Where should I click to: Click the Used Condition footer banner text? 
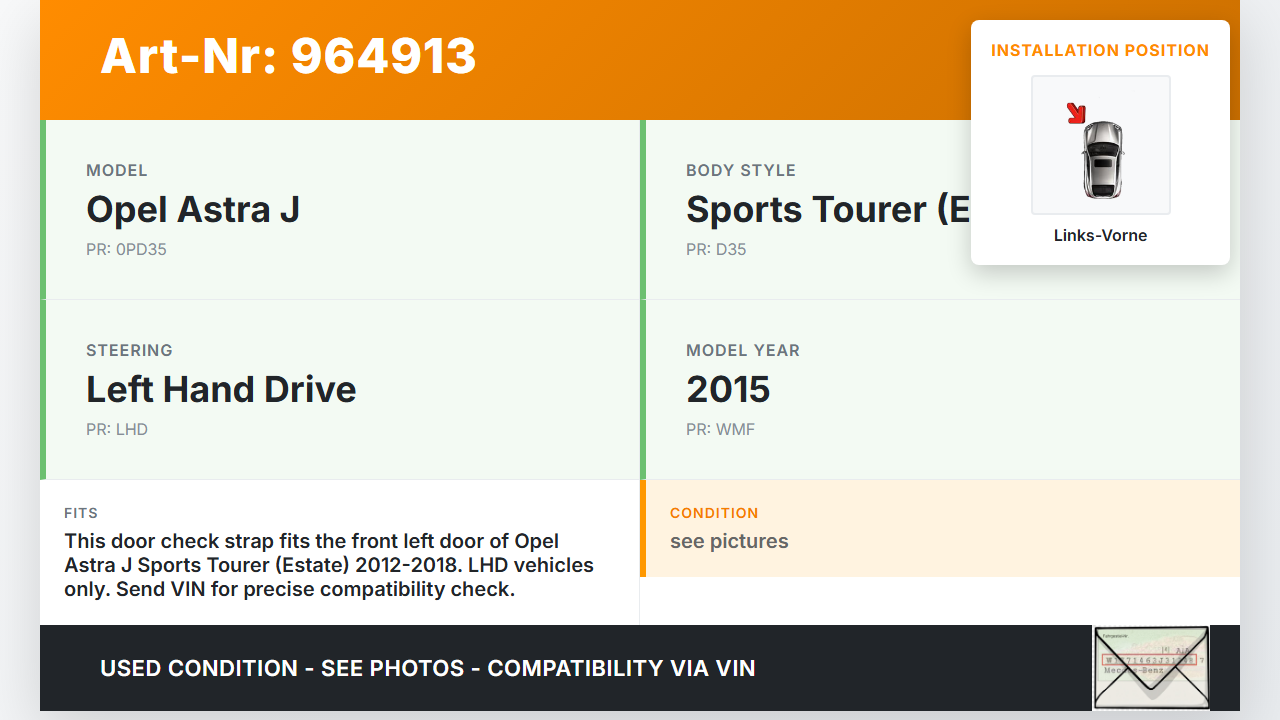428,668
